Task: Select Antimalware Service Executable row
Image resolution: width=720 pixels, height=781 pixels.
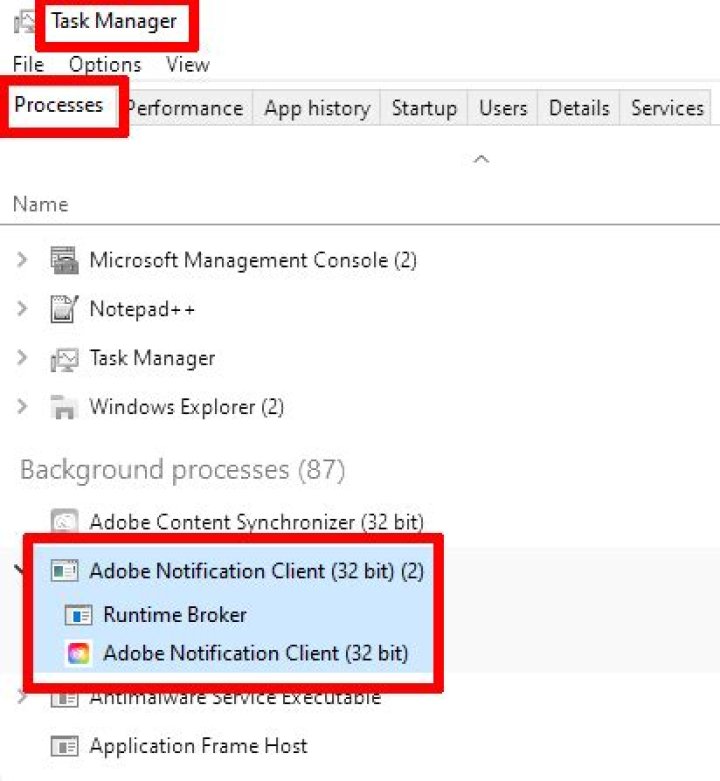Action: point(360,698)
